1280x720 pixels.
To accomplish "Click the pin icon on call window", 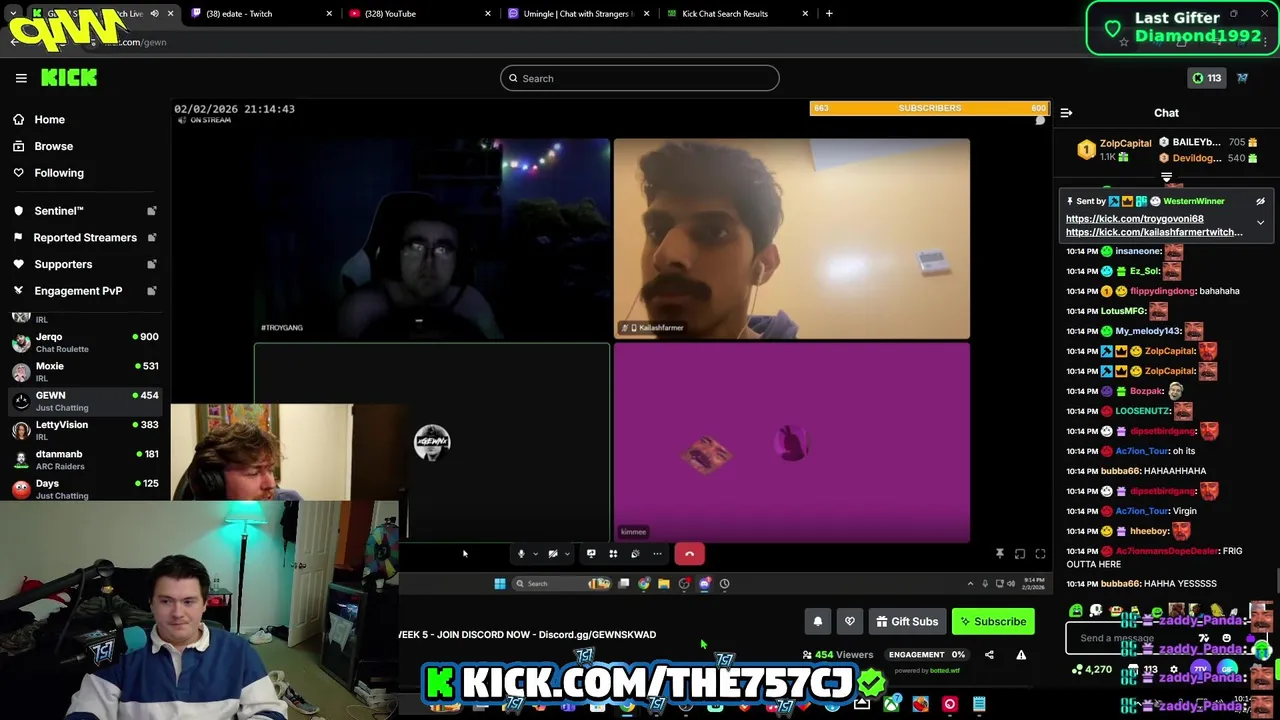I will pyautogui.click(x=999, y=554).
